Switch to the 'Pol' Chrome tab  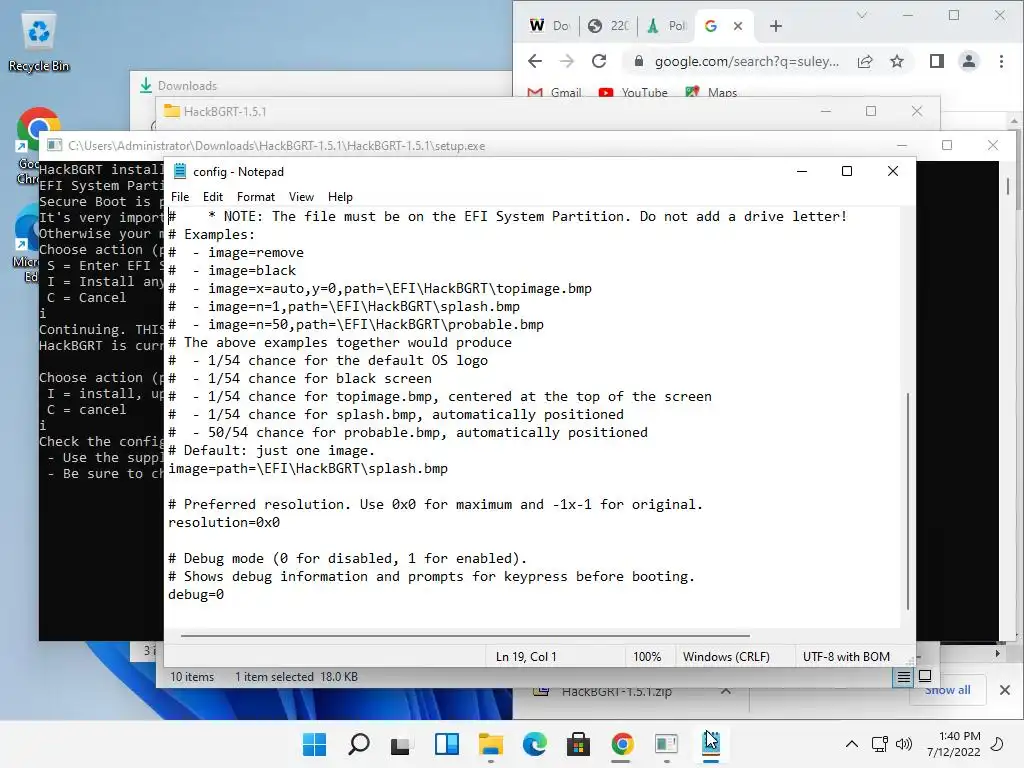667,25
